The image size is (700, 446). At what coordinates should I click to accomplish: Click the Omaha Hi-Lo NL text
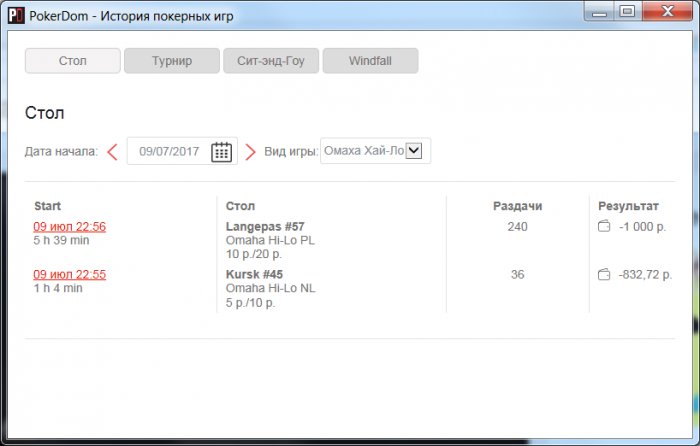click(271, 288)
